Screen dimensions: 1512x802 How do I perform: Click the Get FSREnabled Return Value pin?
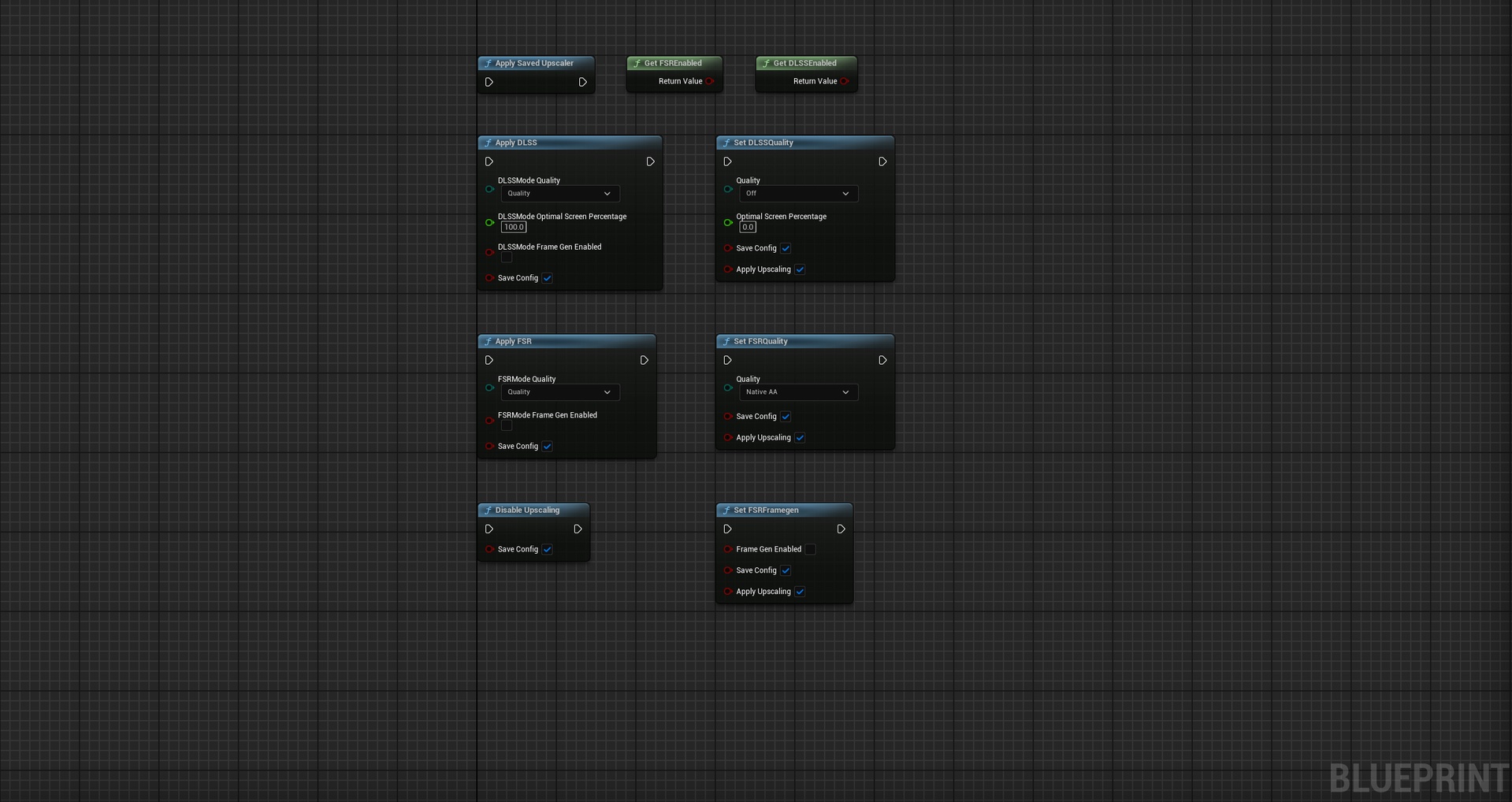click(709, 81)
